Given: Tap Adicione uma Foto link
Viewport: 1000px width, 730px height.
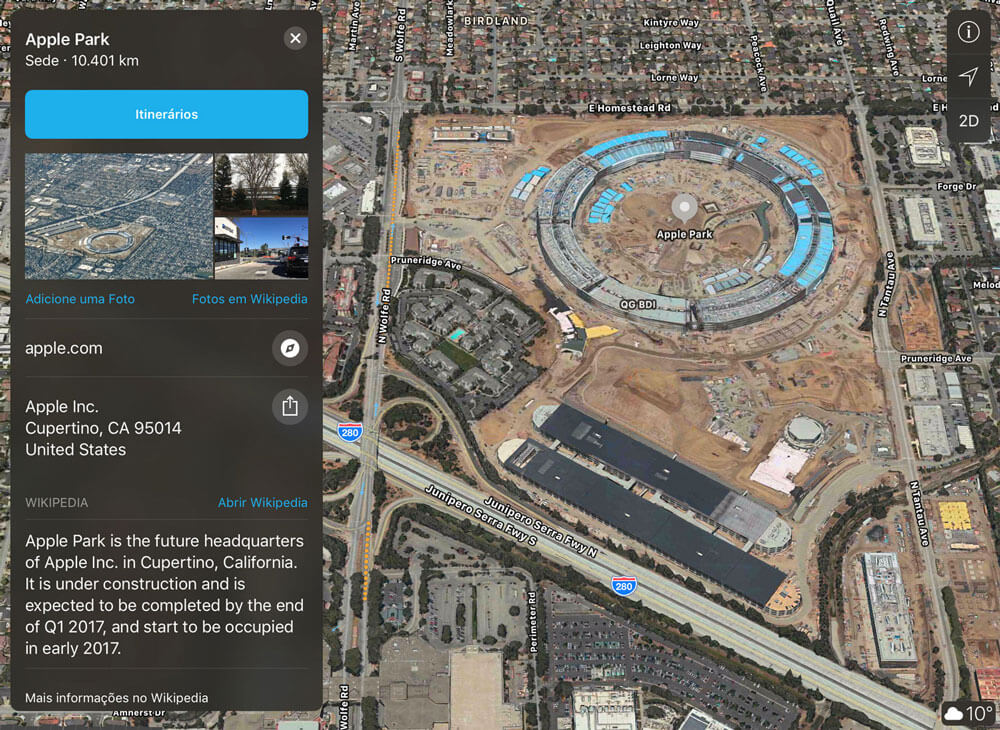Looking at the screenshot, I should [x=80, y=298].
